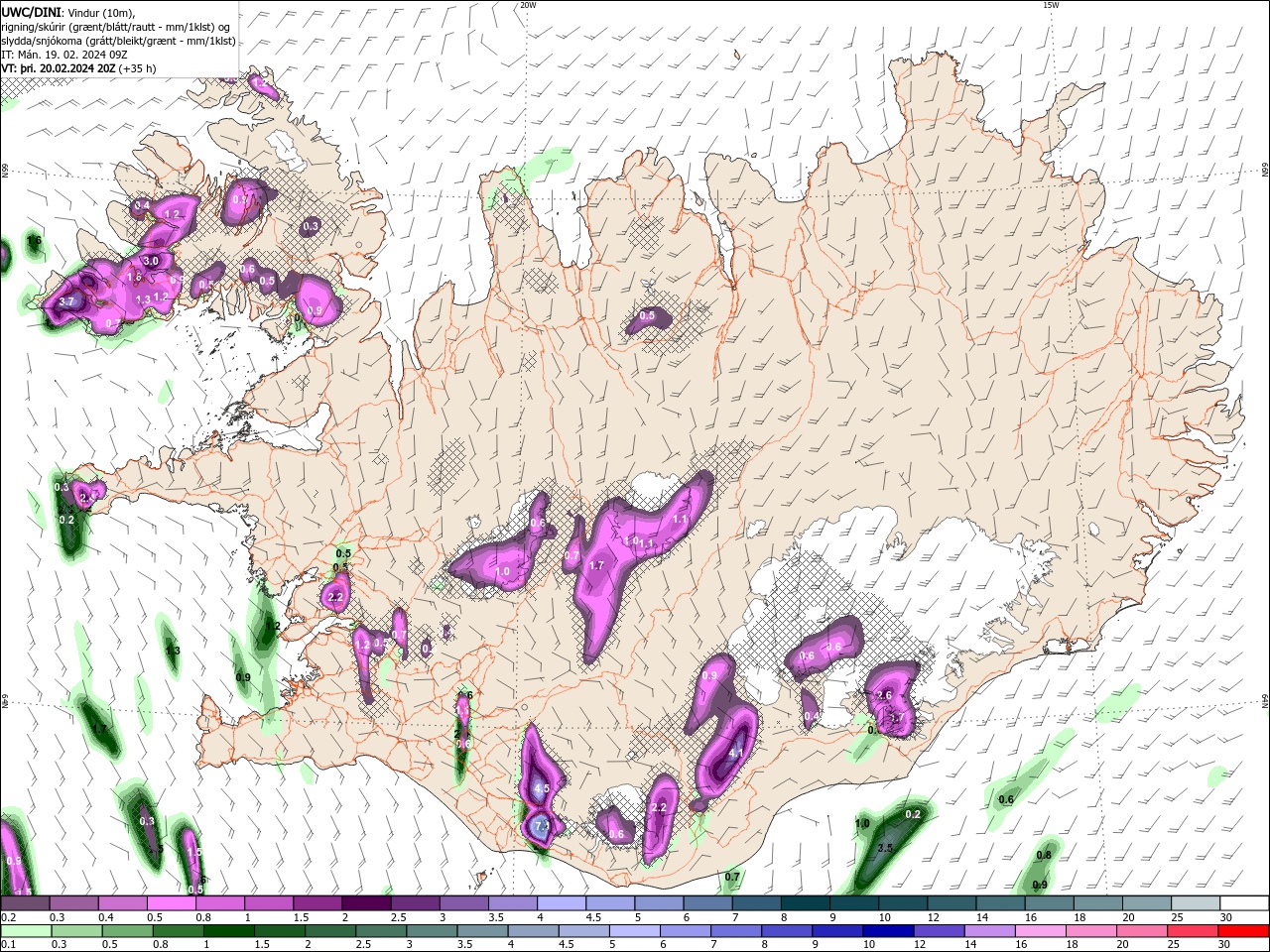Click the 4.1 precipitation value on the map

(x=736, y=754)
